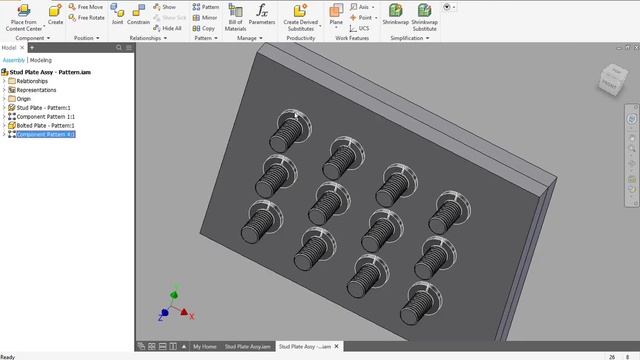Image resolution: width=640 pixels, height=360 pixels.
Task: Activate the Free Rotate tool
Action: point(87,18)
